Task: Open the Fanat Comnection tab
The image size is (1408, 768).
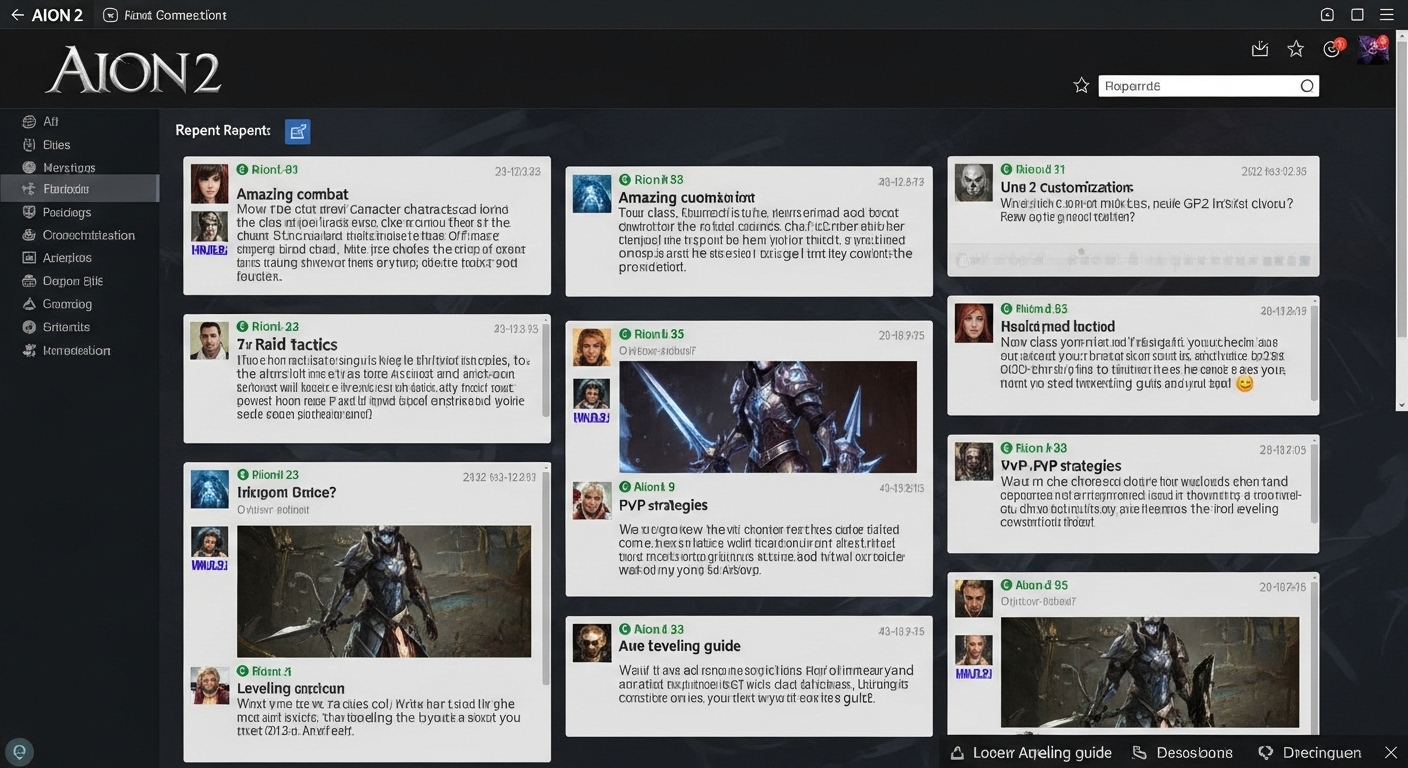Action: 165,15
